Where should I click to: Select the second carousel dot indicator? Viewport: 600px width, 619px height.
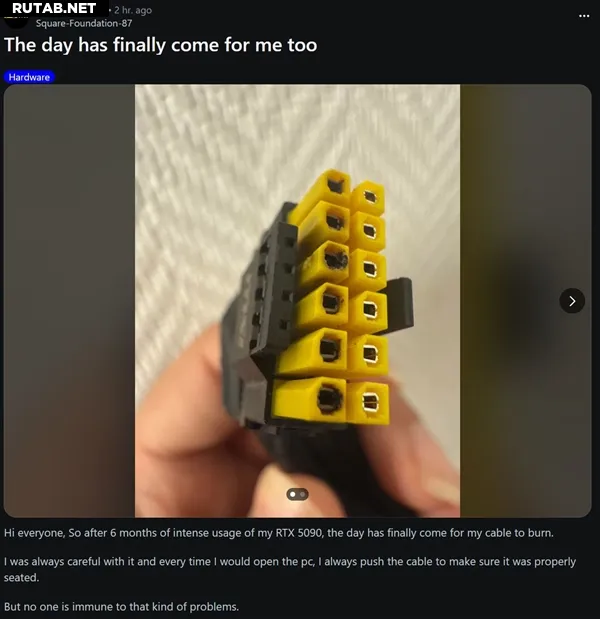pyautogui.click(x=302, y=494)
